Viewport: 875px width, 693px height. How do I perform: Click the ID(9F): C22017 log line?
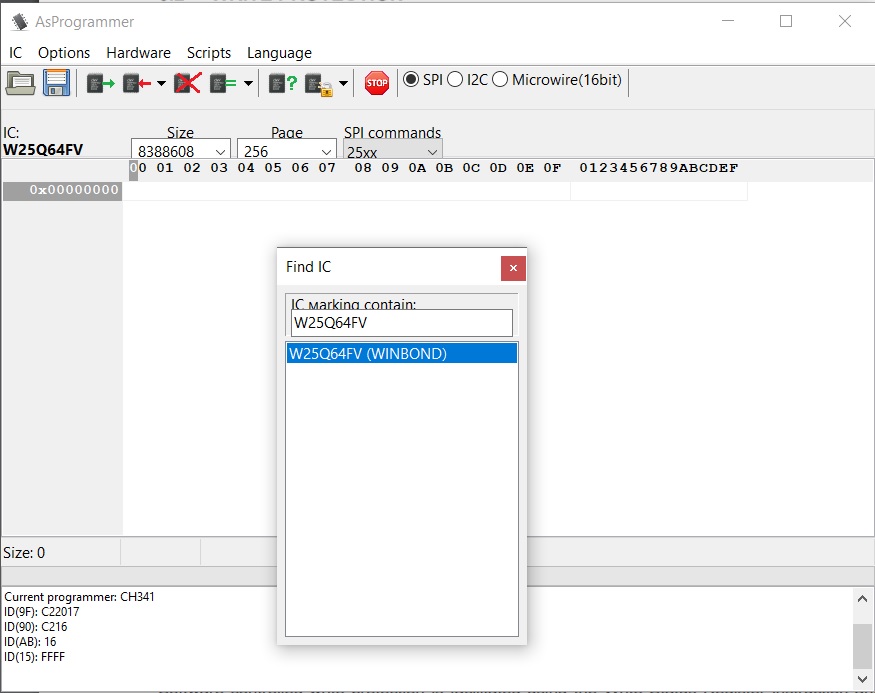coord(42,612)
